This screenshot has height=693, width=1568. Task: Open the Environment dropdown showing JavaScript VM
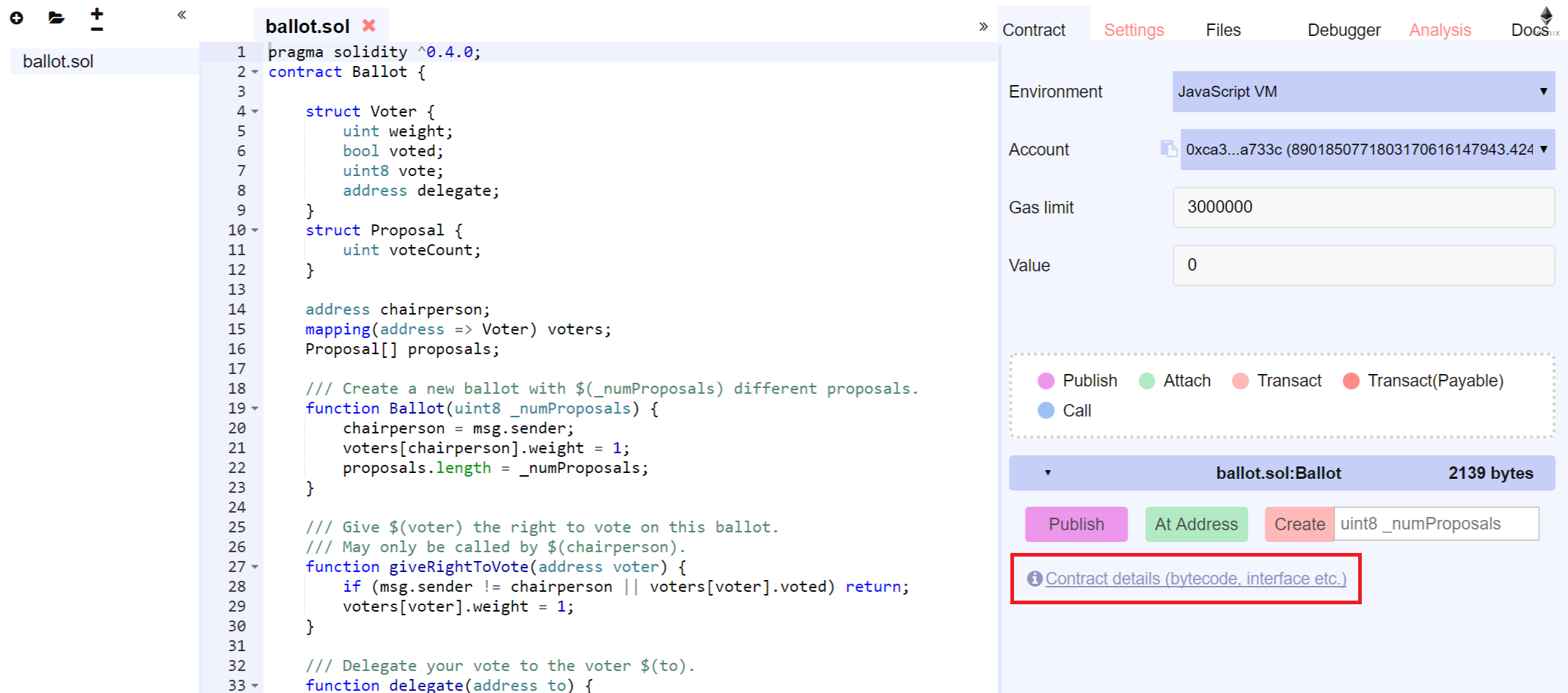pyautogui.click(x=1363, y=92)
